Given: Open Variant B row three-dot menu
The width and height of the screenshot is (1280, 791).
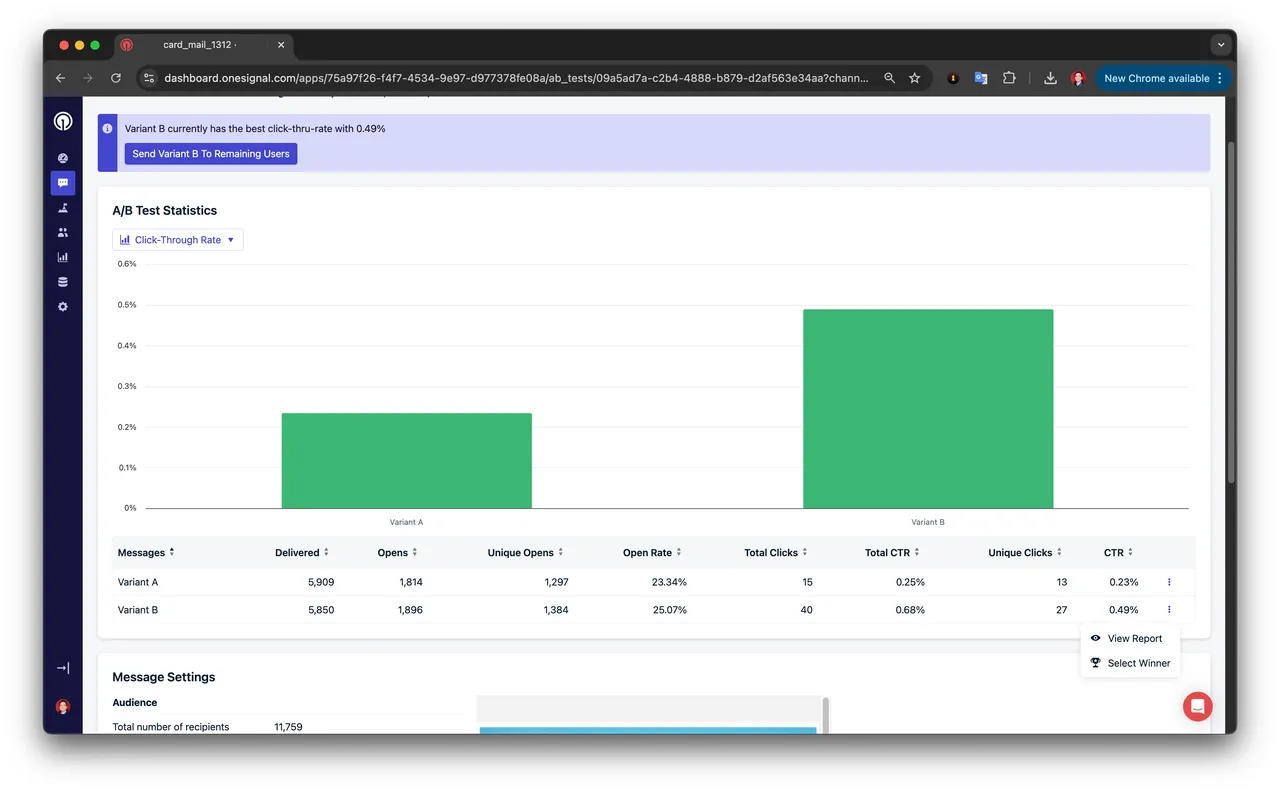Looking at the screenshot, I should click(1169, 610).
